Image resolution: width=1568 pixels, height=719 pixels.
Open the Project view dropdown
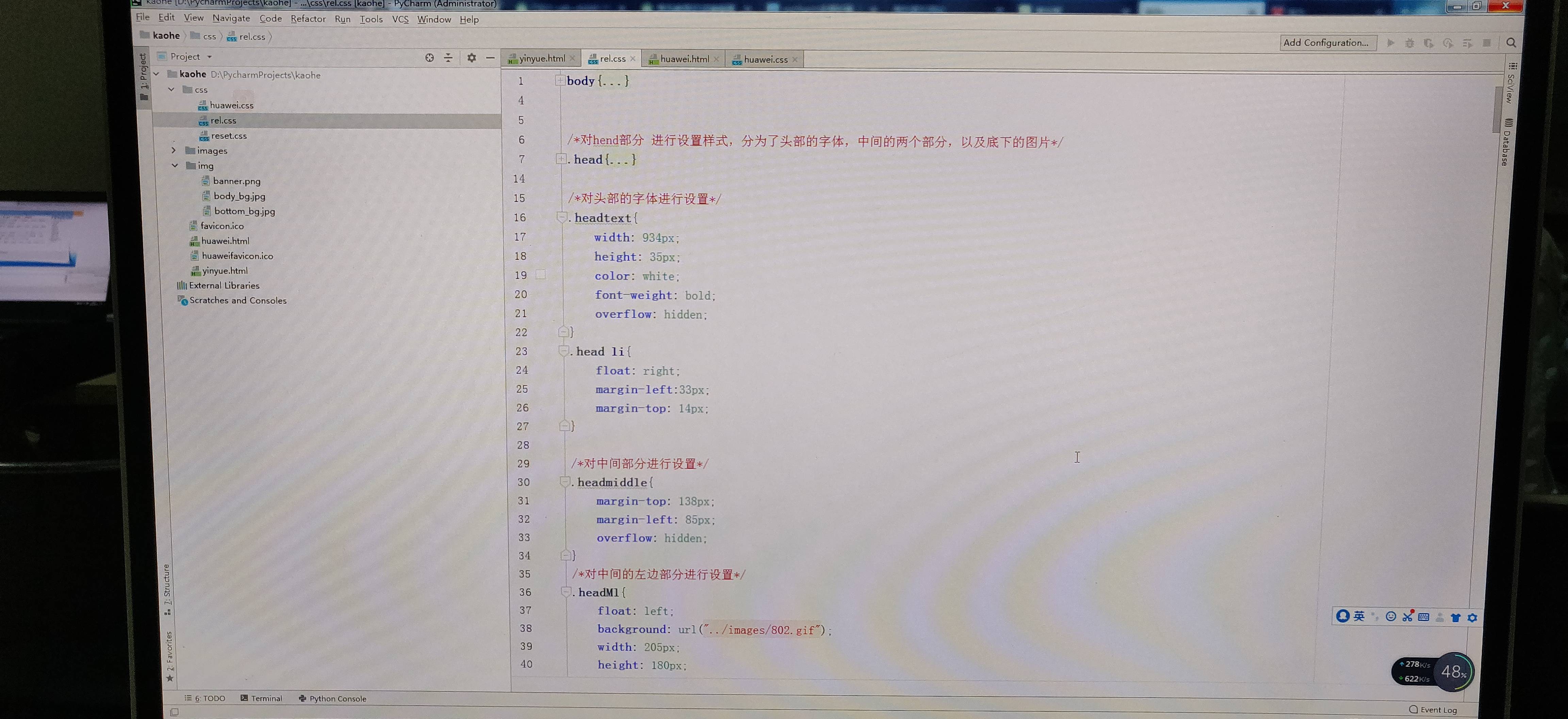[x=209, y=57]
